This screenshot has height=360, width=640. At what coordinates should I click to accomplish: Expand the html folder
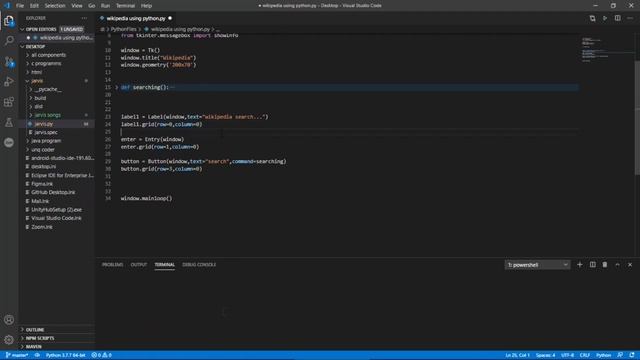pyautogui.click(x=36, y=72)
